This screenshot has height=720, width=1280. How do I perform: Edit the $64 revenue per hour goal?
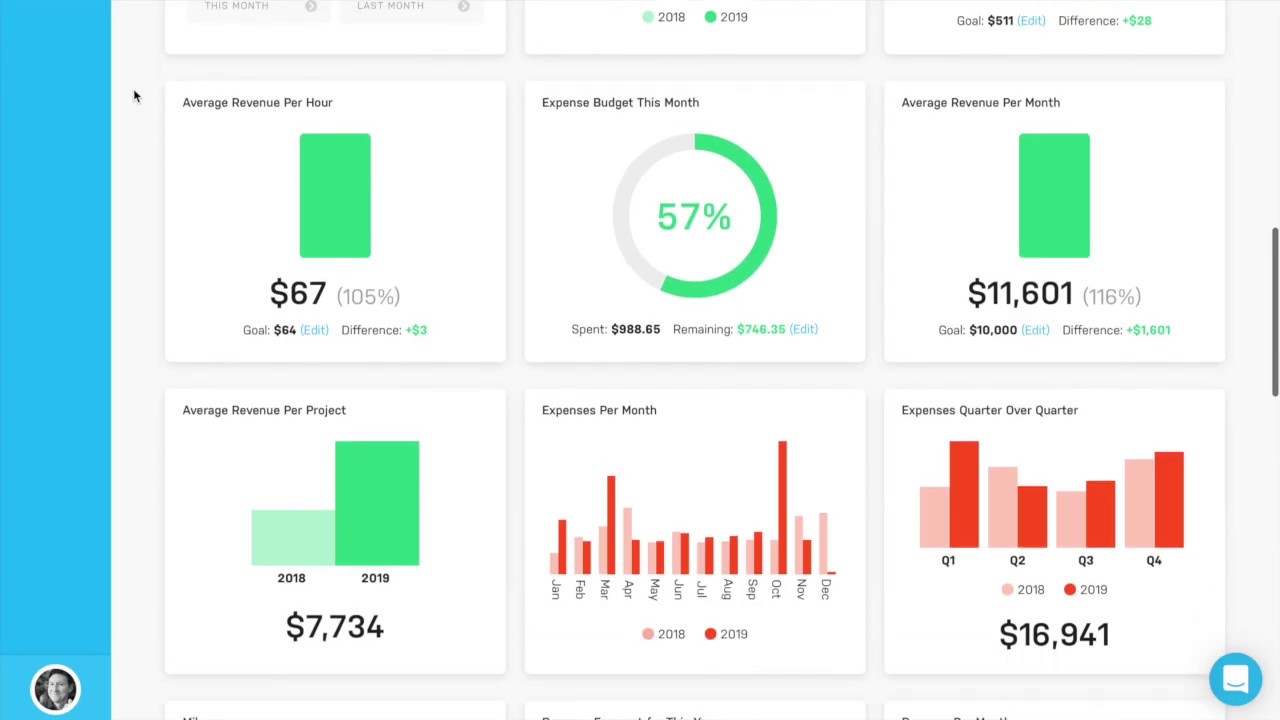coord(314,330)
